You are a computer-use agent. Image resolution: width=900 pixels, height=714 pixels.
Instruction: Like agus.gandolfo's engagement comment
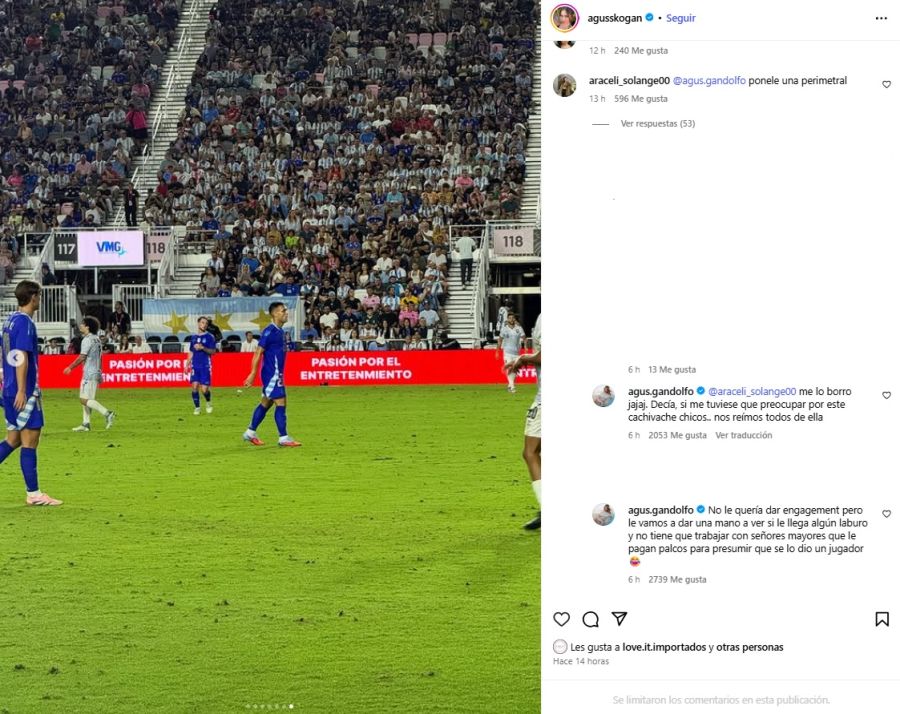pyautogui.click(x=886, y=514)
